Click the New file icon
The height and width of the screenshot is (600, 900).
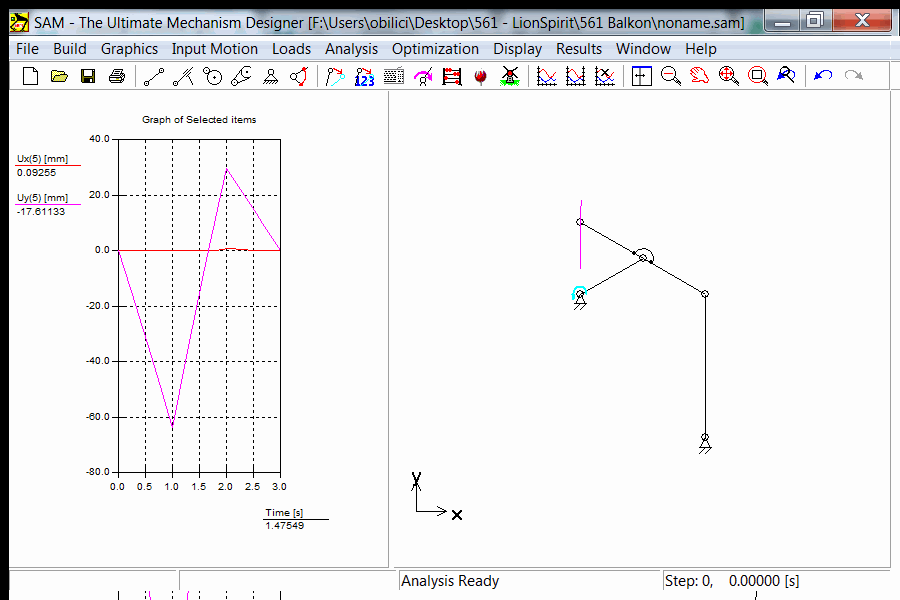click(x=30, y=76)
